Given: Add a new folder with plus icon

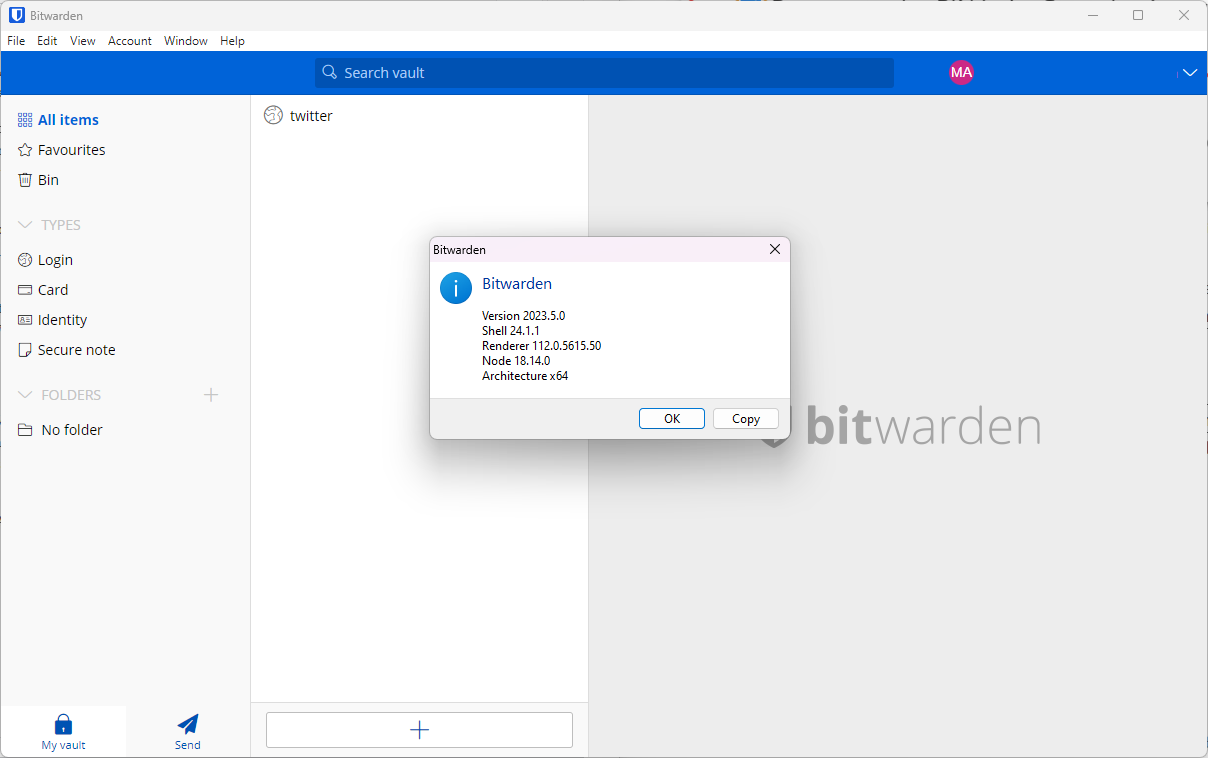Looking at the screenshot, I should coord(211,395).
